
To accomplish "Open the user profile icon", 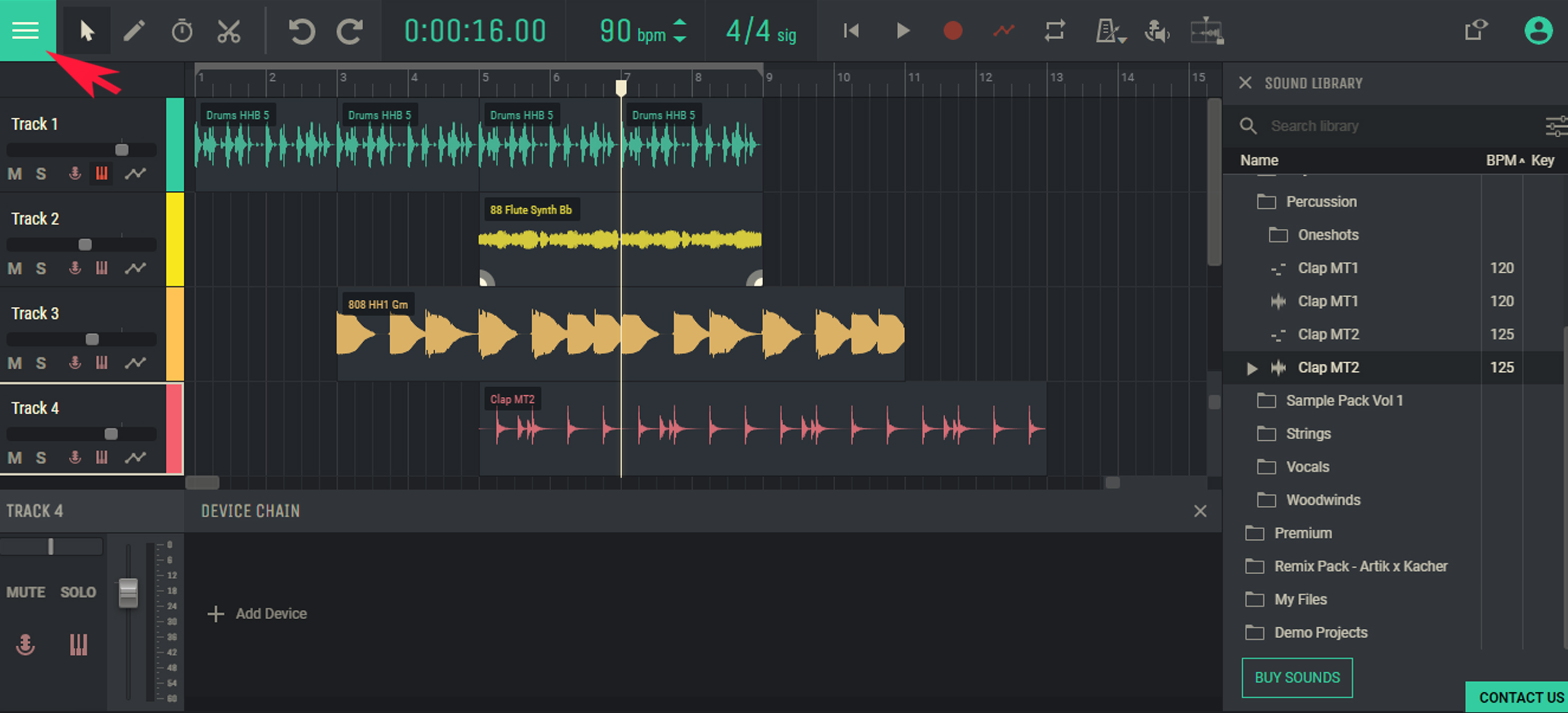I will tap(1539, 29).
